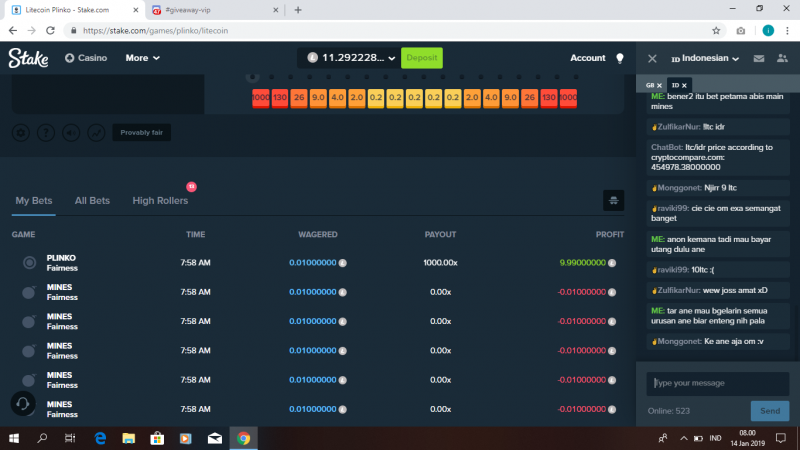Open the live statistics chart icon
Image resolution: width=800 pixels, height=450 pixels.
point(96,133)
